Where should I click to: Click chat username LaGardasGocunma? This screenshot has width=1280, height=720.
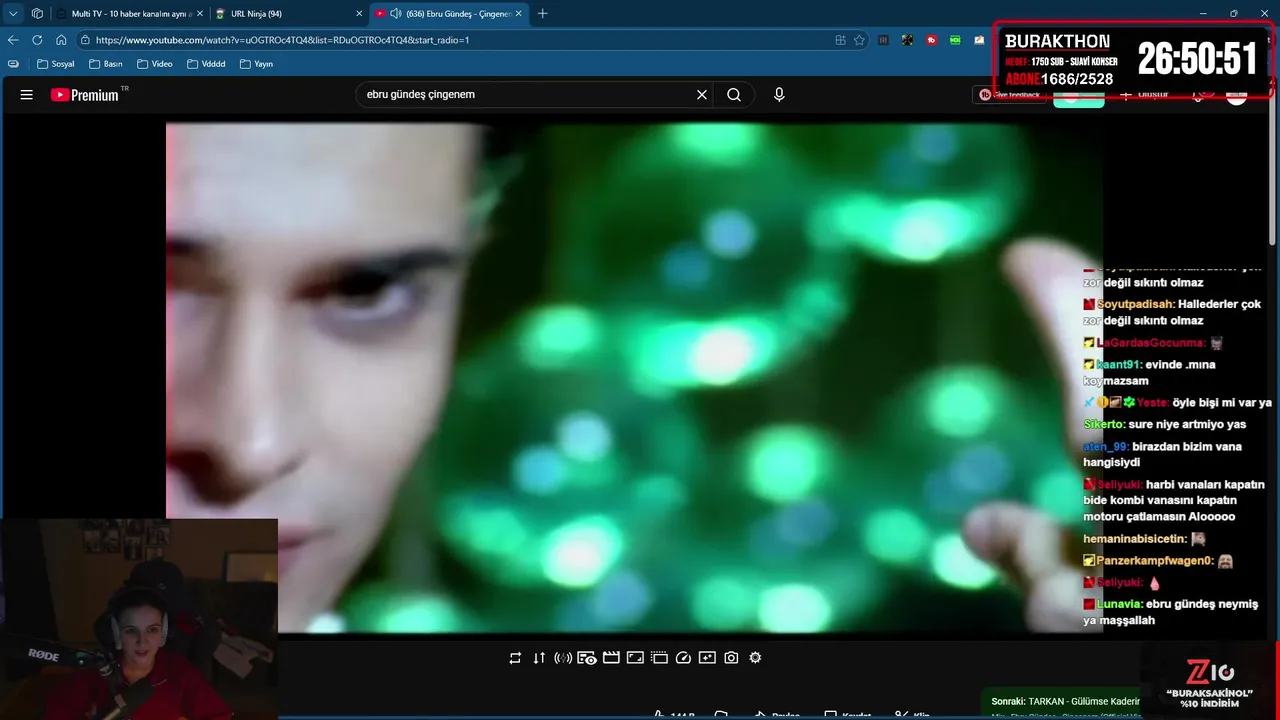coord(1150,342)
